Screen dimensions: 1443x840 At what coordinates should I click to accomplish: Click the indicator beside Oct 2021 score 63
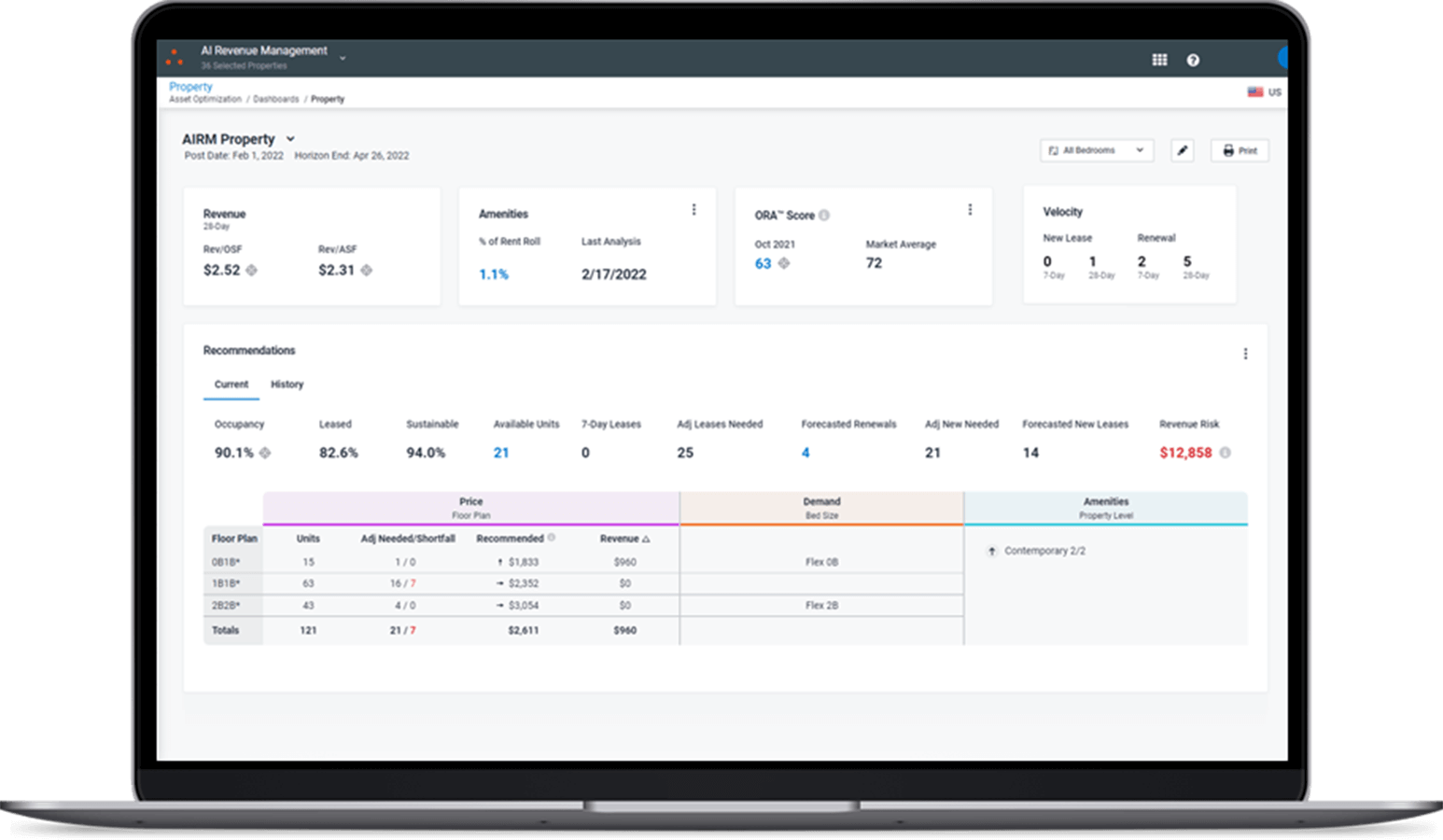click(x=784, y=263)
